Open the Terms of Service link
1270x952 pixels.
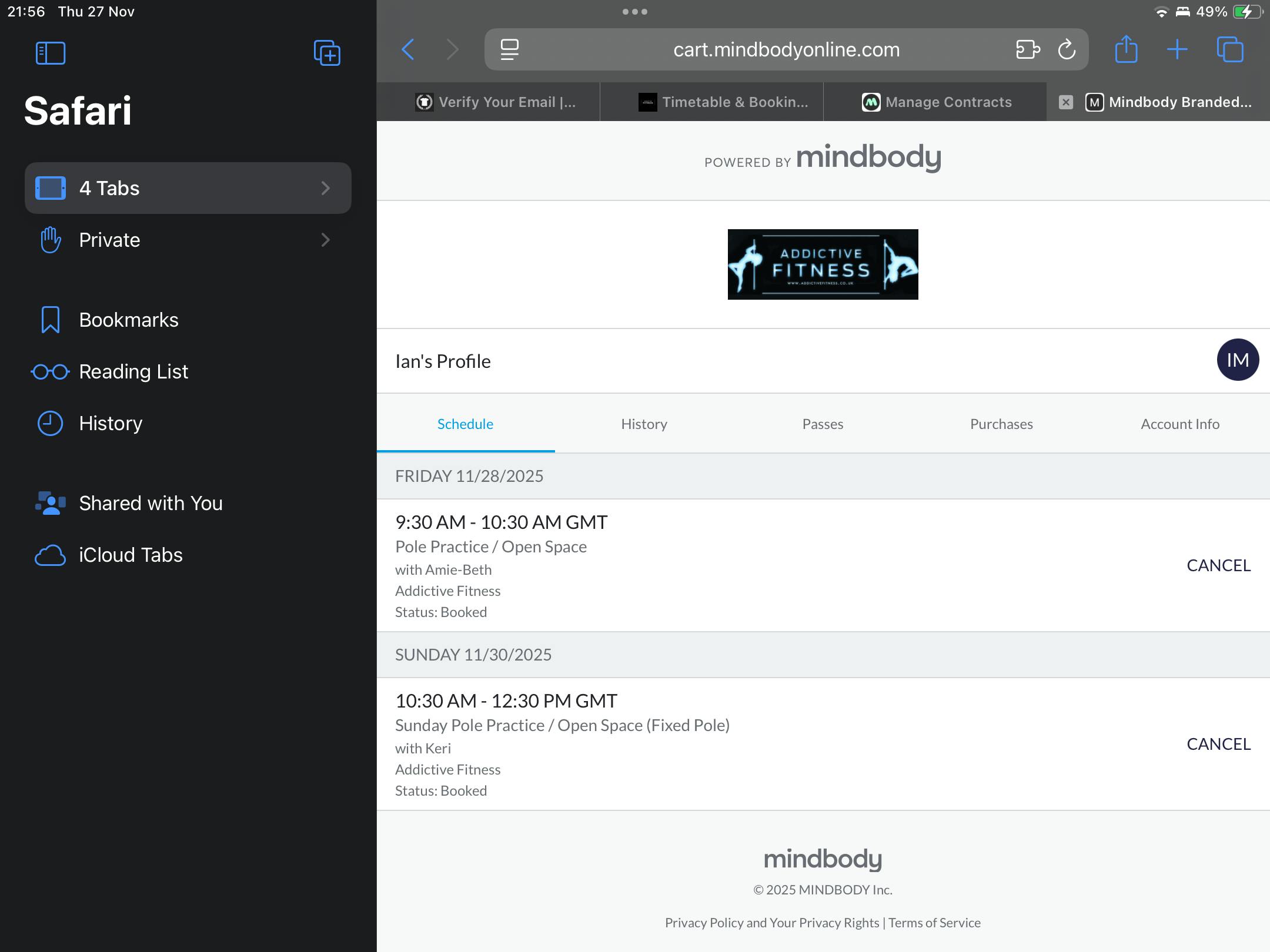tap(934, 923)
